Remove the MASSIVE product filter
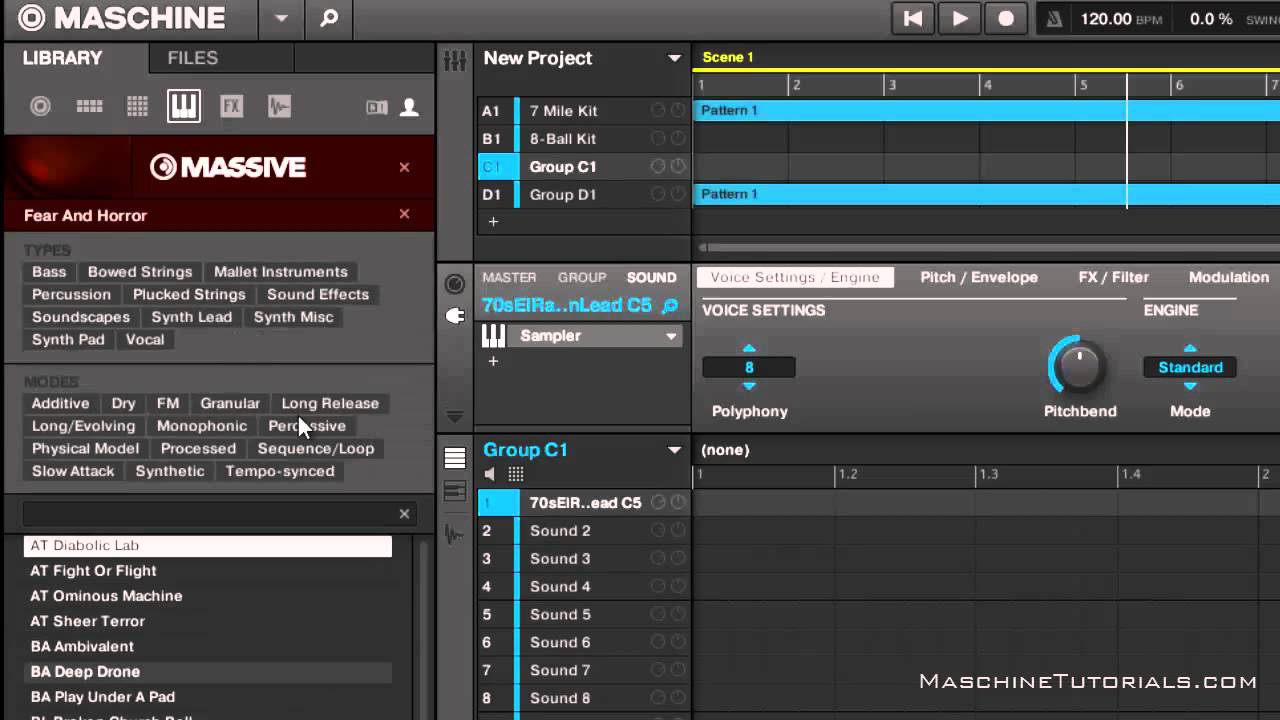Screen dimensions: 1280x720 pyautogui.click(x=404, y=167)
